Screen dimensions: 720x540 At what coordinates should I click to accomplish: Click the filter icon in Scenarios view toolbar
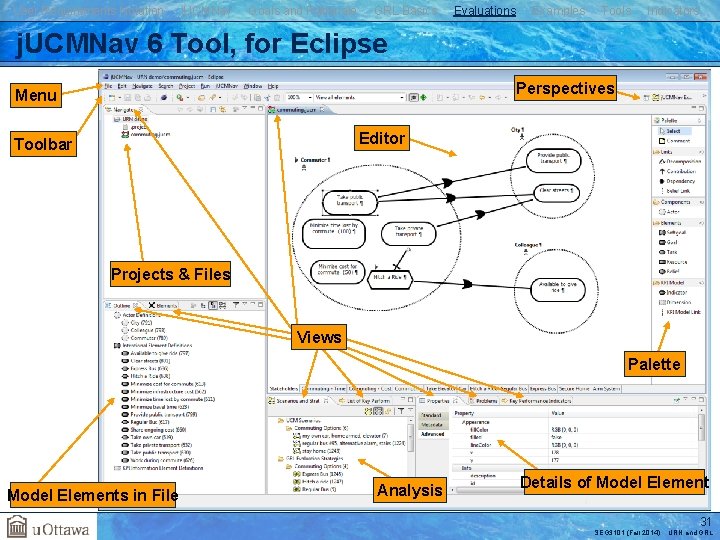[x=401, y=411]
